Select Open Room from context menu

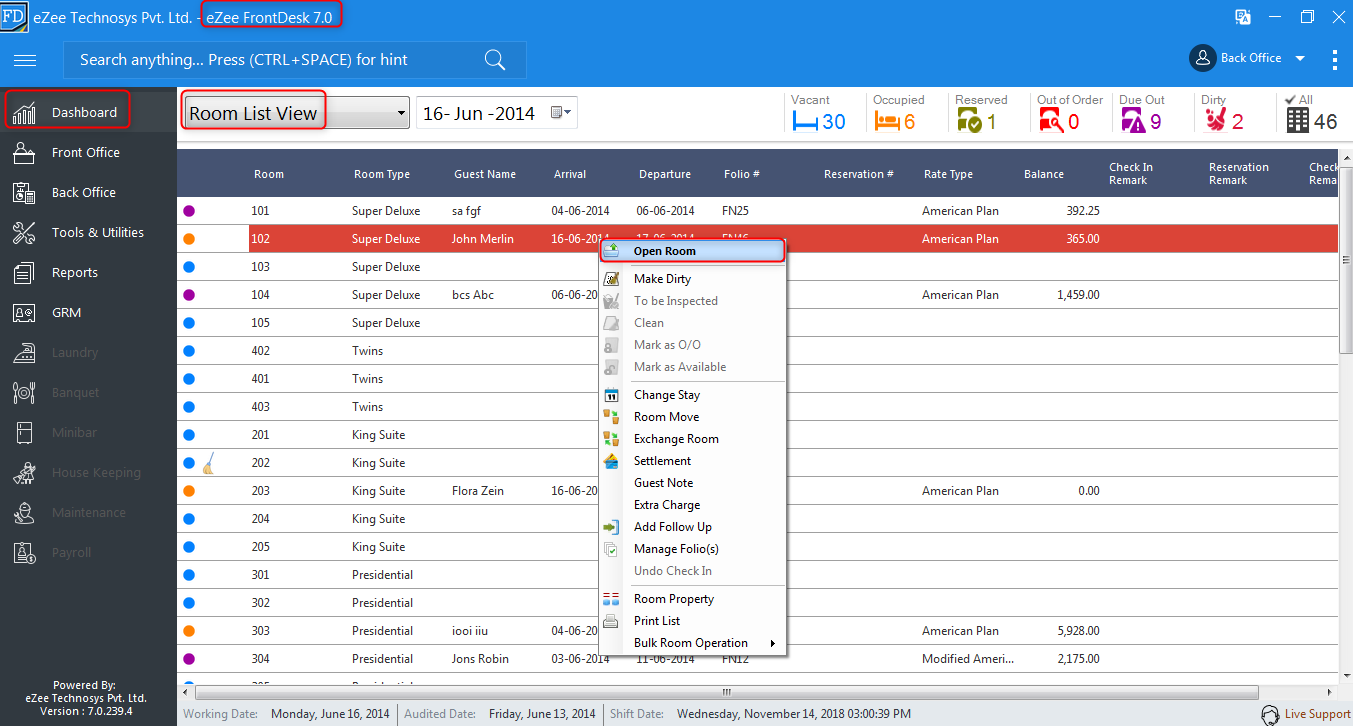click(x=692, y=251)
